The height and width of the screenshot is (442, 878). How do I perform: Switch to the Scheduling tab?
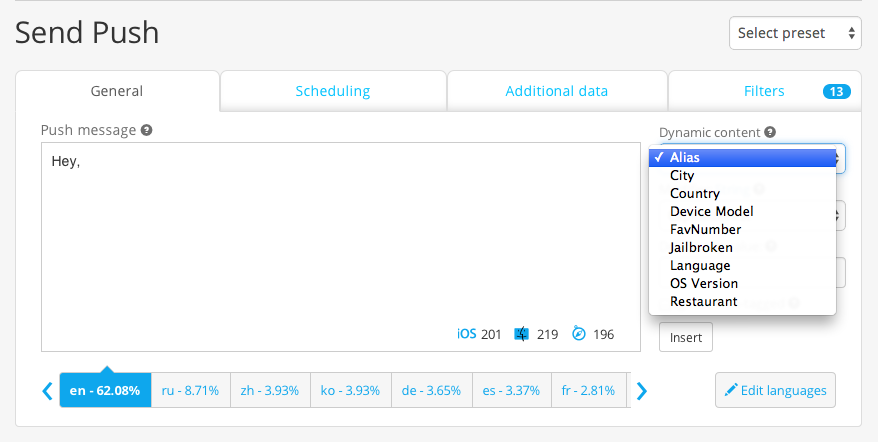click(x=333, y=91)
